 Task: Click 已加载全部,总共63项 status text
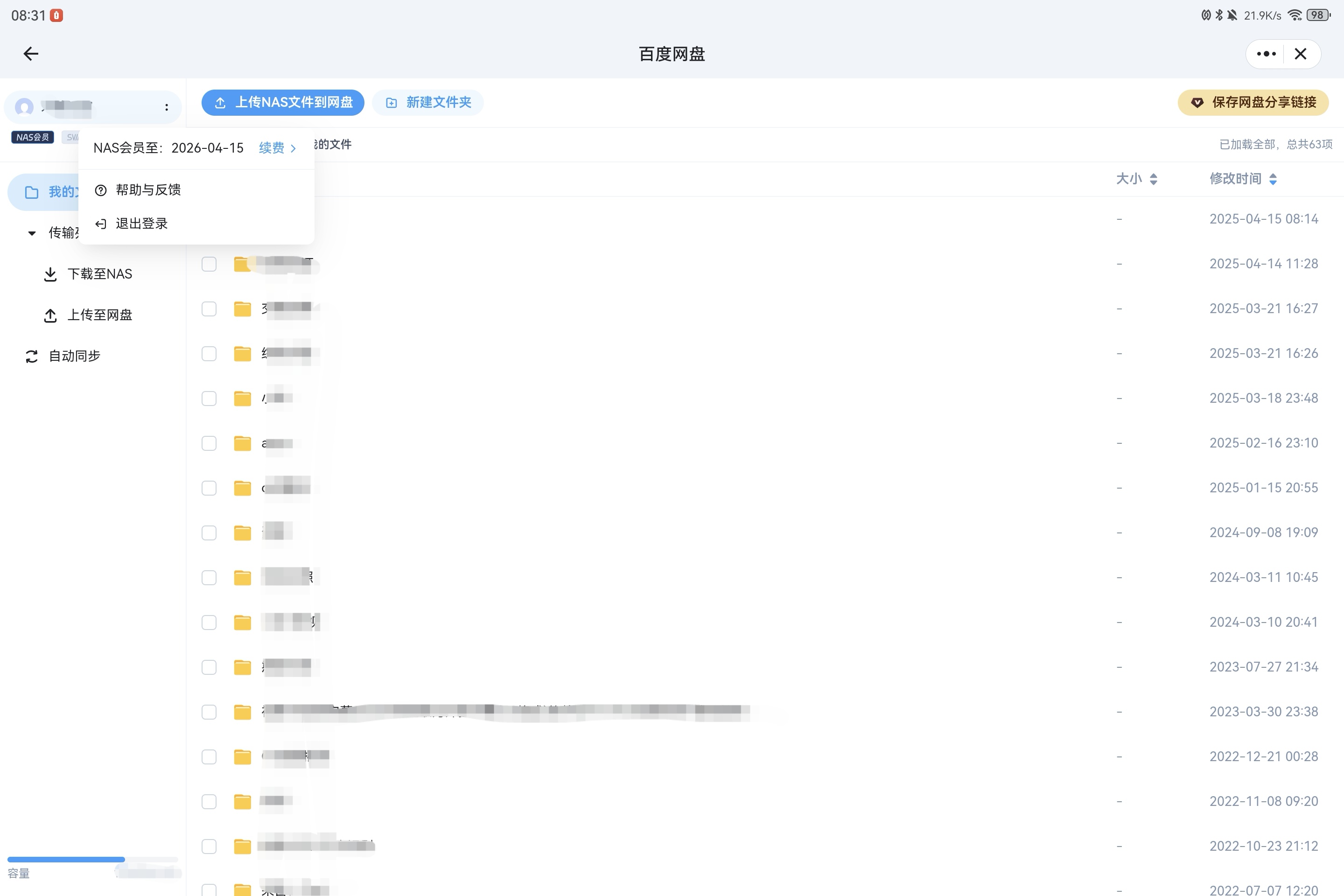[x=1275, y=145]
